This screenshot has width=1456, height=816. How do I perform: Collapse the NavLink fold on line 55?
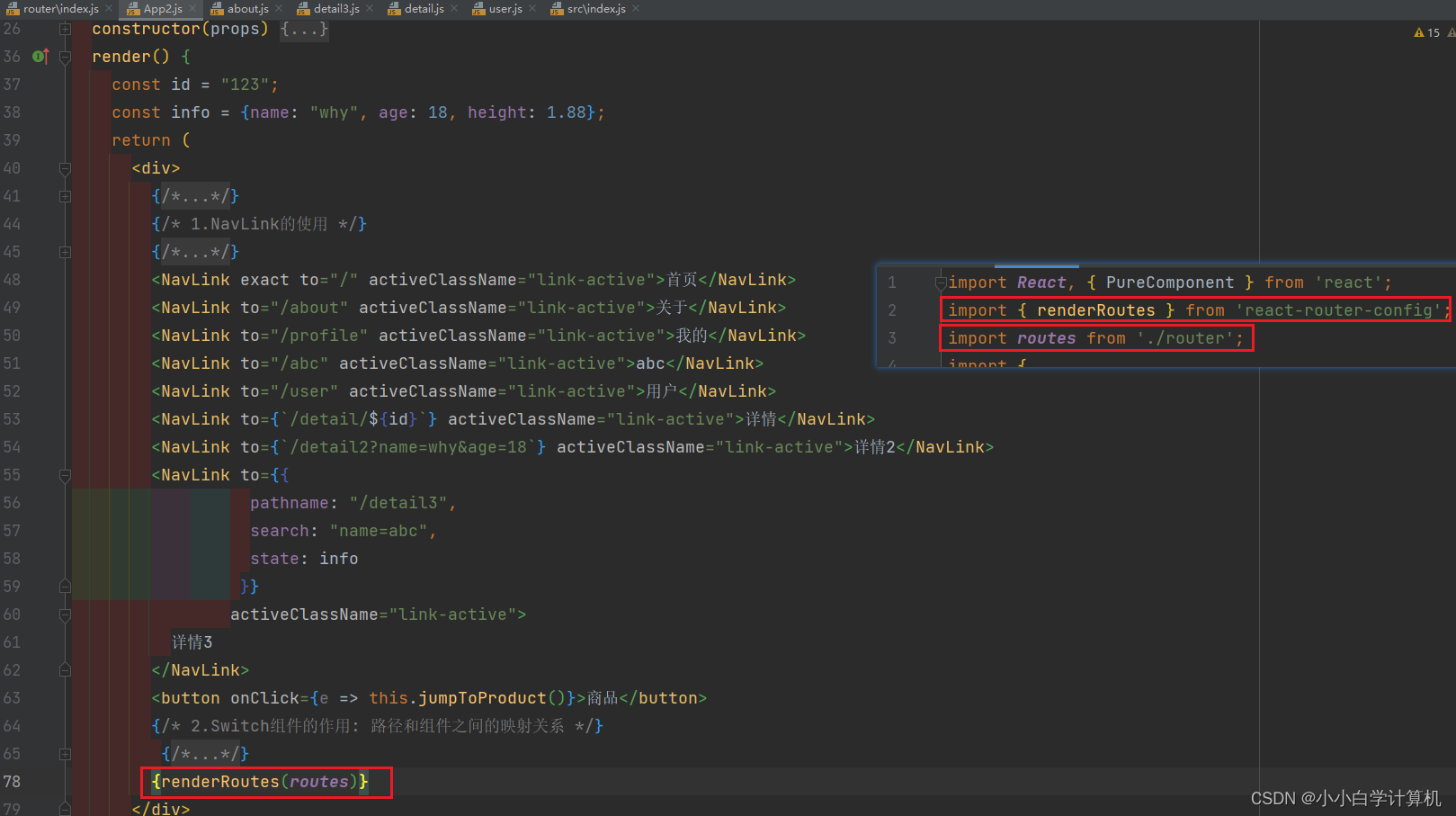[65, 475]
